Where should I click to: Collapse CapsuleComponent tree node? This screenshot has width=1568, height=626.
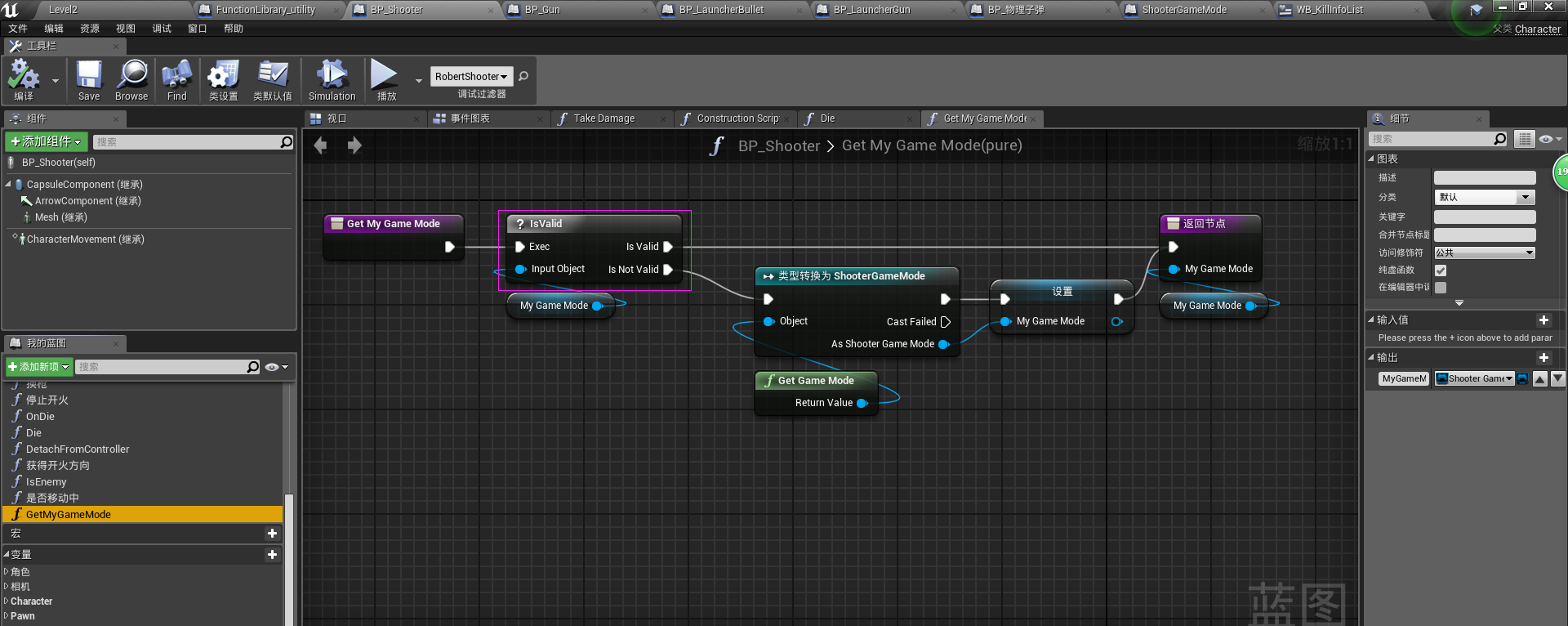[x=8, y=185]
